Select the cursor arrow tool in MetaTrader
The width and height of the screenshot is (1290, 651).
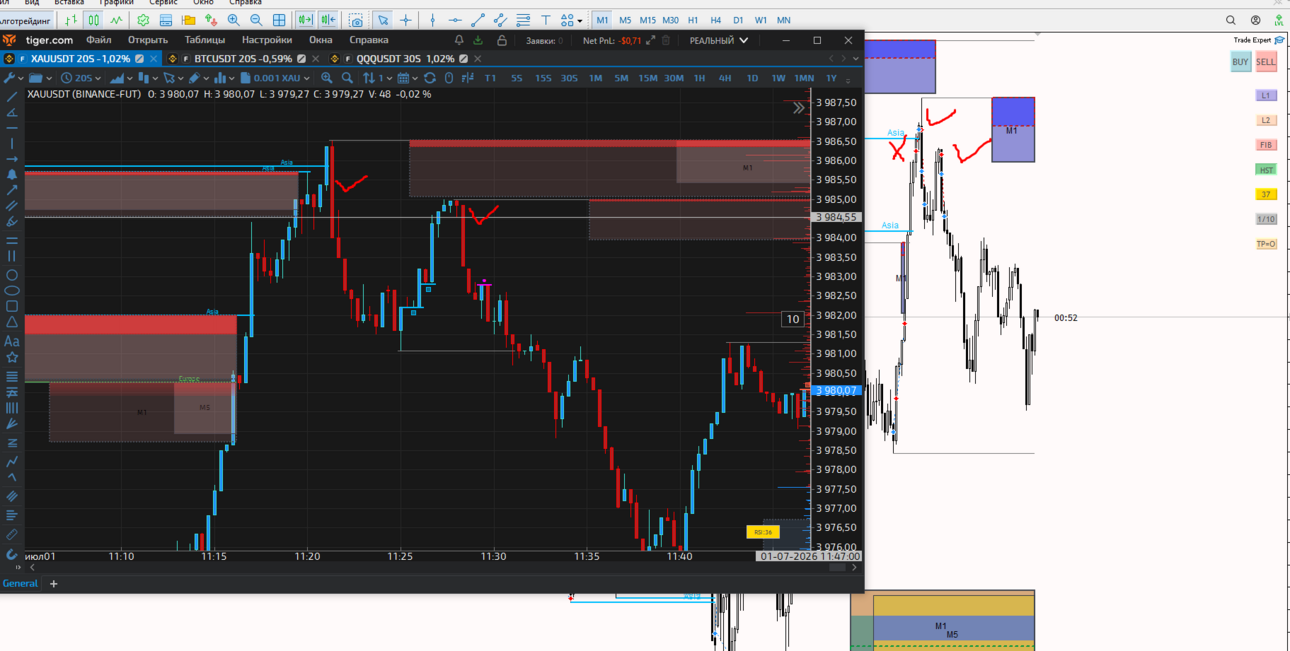pos(383,20)
